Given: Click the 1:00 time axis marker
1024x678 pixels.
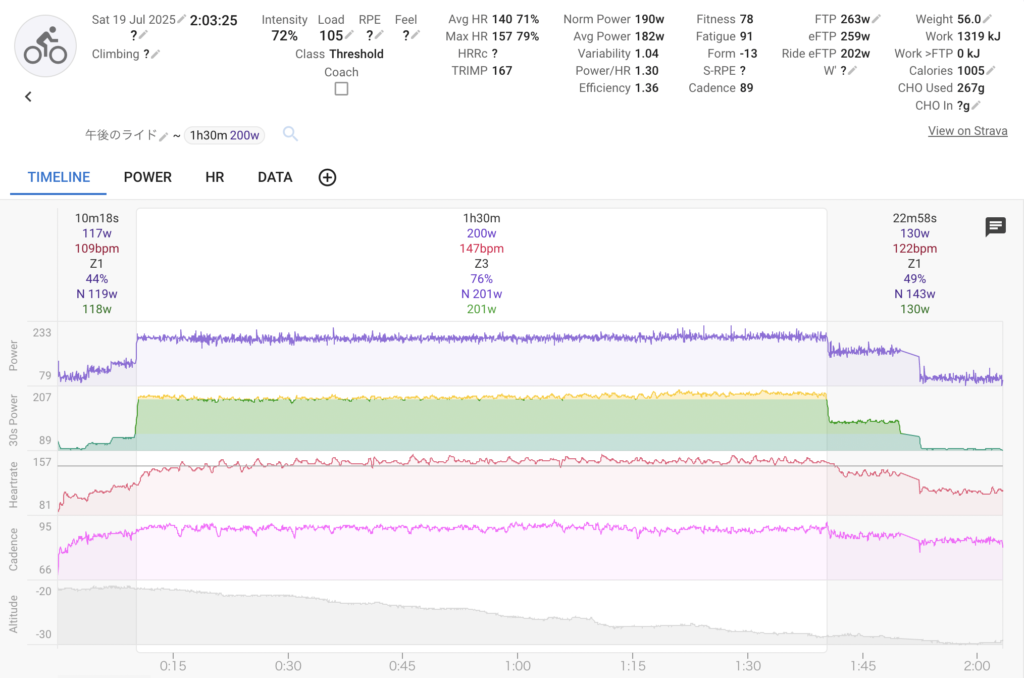Looking at the screenshot, I should click(x=518, y=666).
